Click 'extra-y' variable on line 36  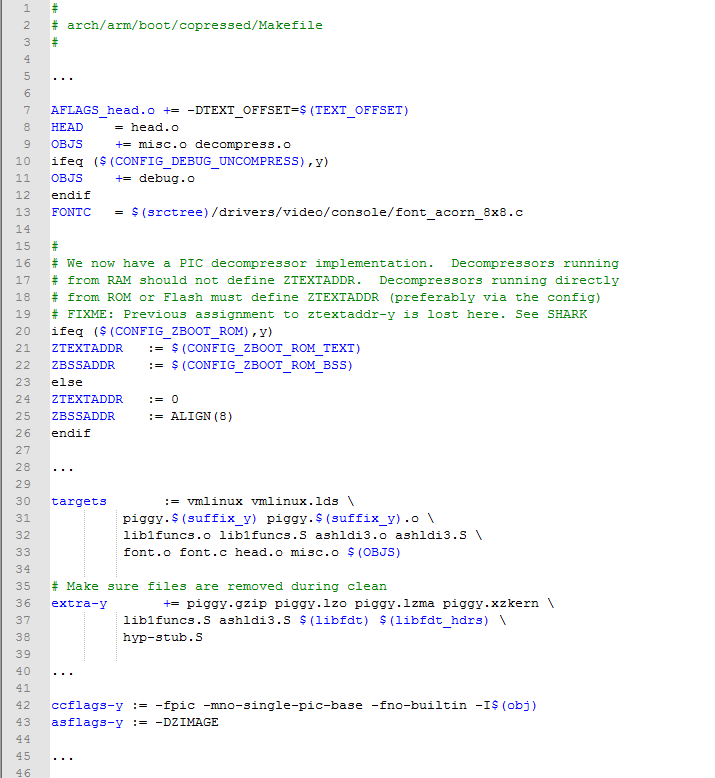click(79, 603)
